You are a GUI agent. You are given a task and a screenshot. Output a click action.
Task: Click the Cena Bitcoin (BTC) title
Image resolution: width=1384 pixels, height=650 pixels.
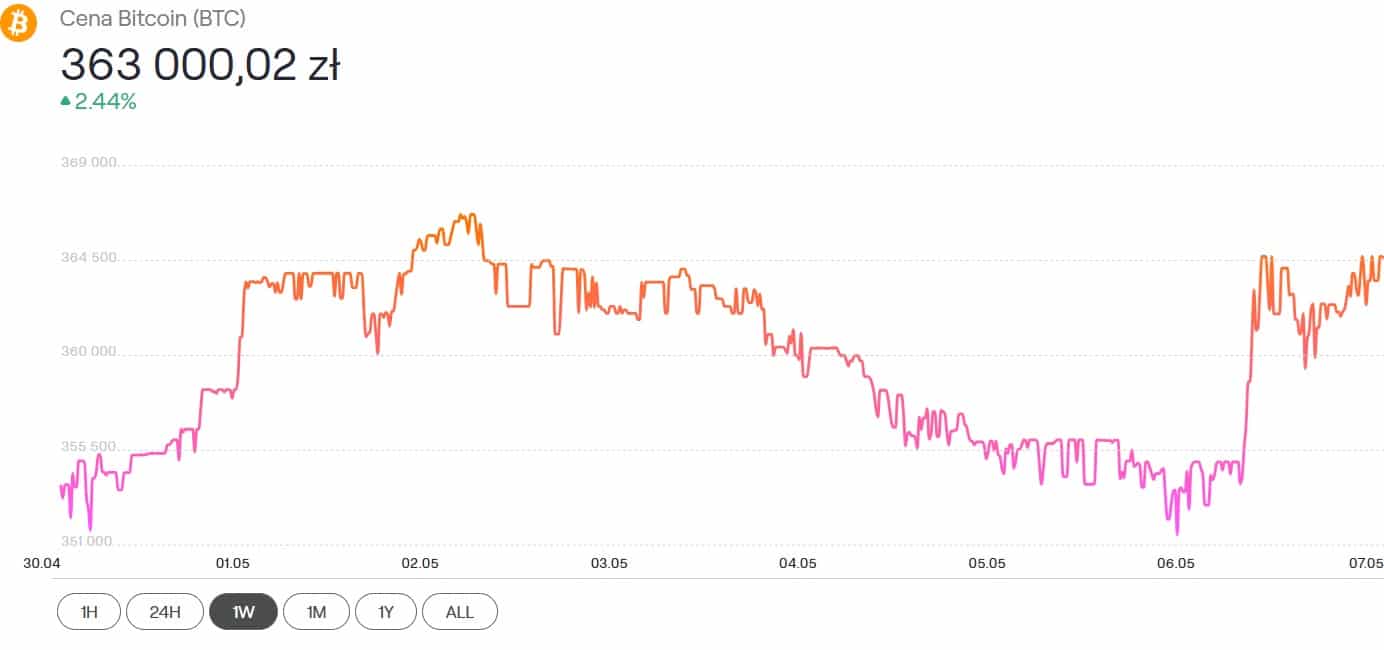click(x=153, y=18)
